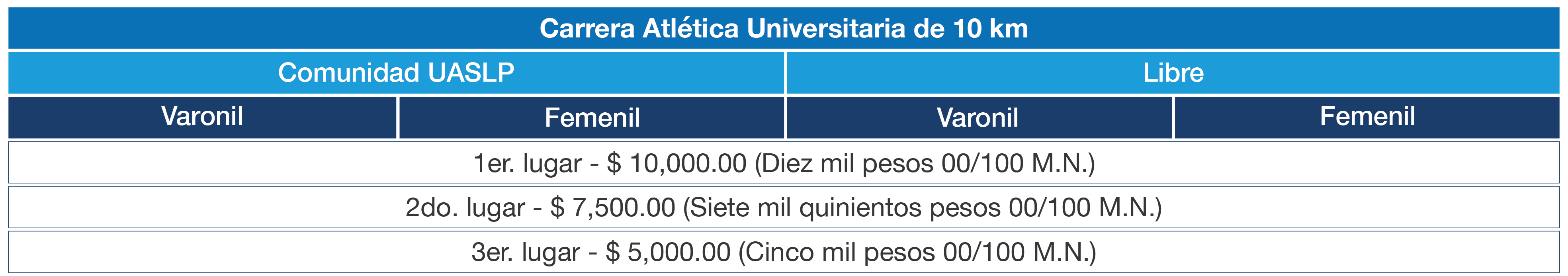Select the Comunidad UASLP header cell
Screen dimensions: 1568x276
pyautogui.click(x=396, y=72)
